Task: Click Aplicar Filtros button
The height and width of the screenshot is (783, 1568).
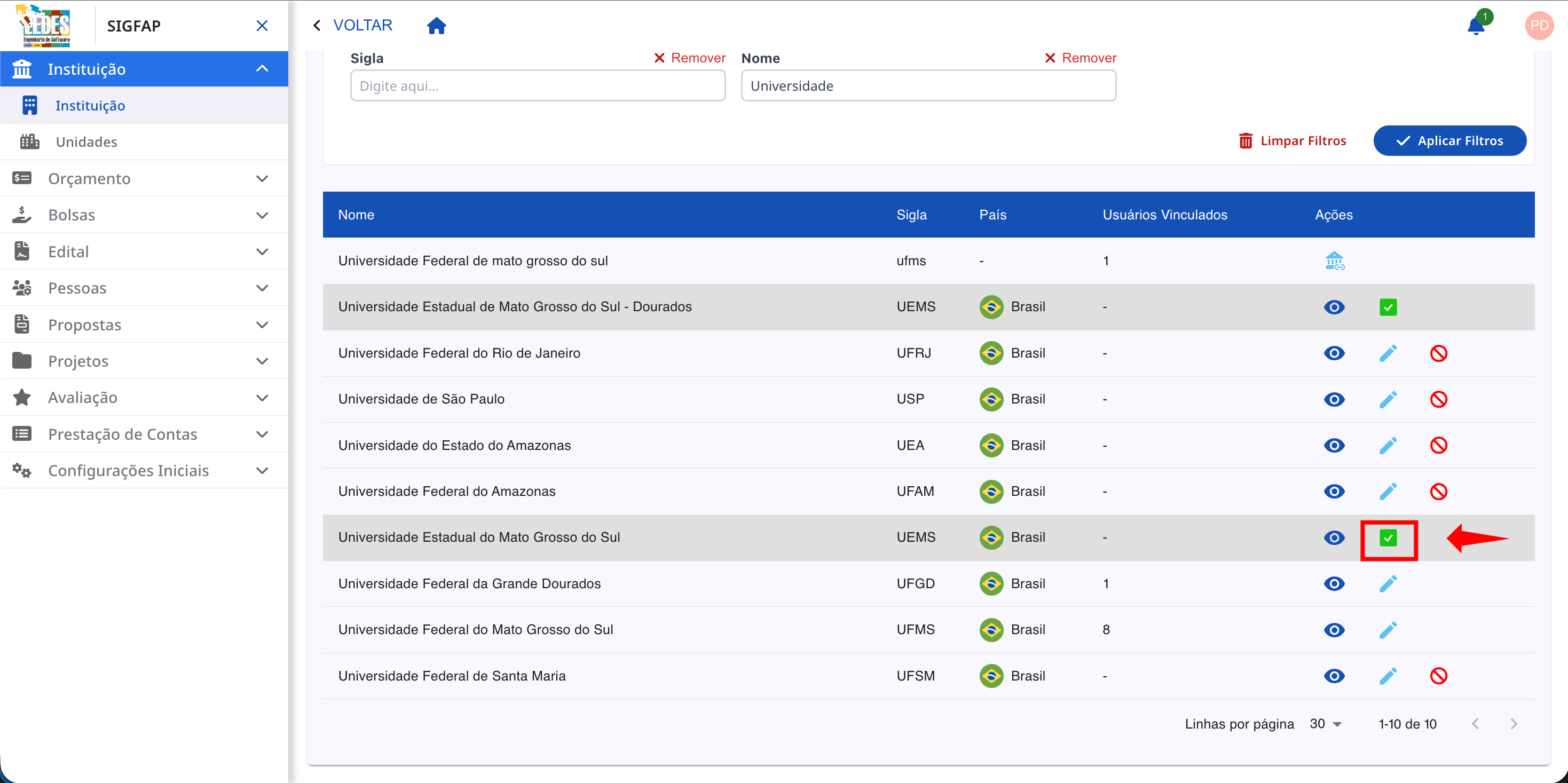Action: (1449, 140)
